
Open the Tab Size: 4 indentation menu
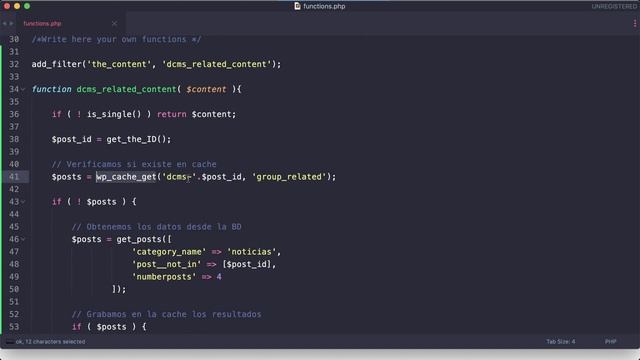coord(561,342)
